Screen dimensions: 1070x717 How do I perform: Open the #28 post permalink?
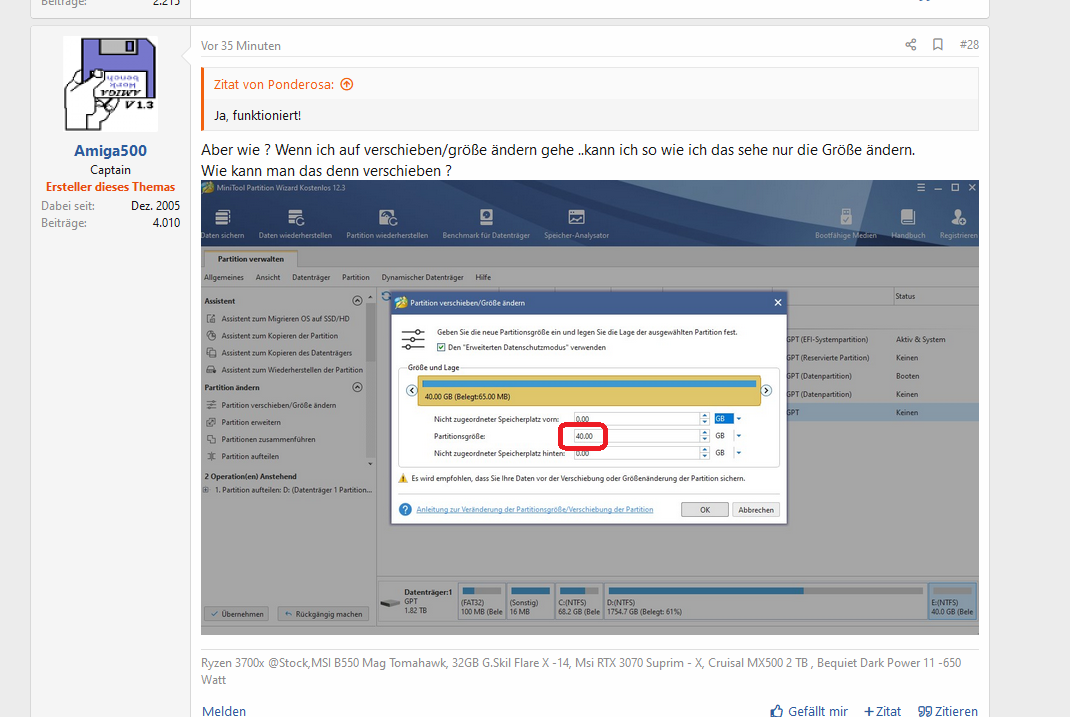(x=969, y=44)
